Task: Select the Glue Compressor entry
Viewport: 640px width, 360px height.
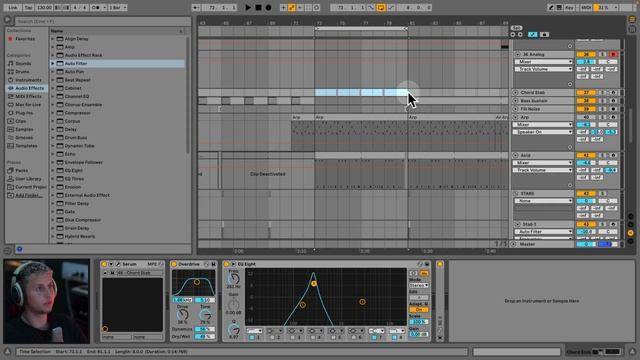Action: 82,220
